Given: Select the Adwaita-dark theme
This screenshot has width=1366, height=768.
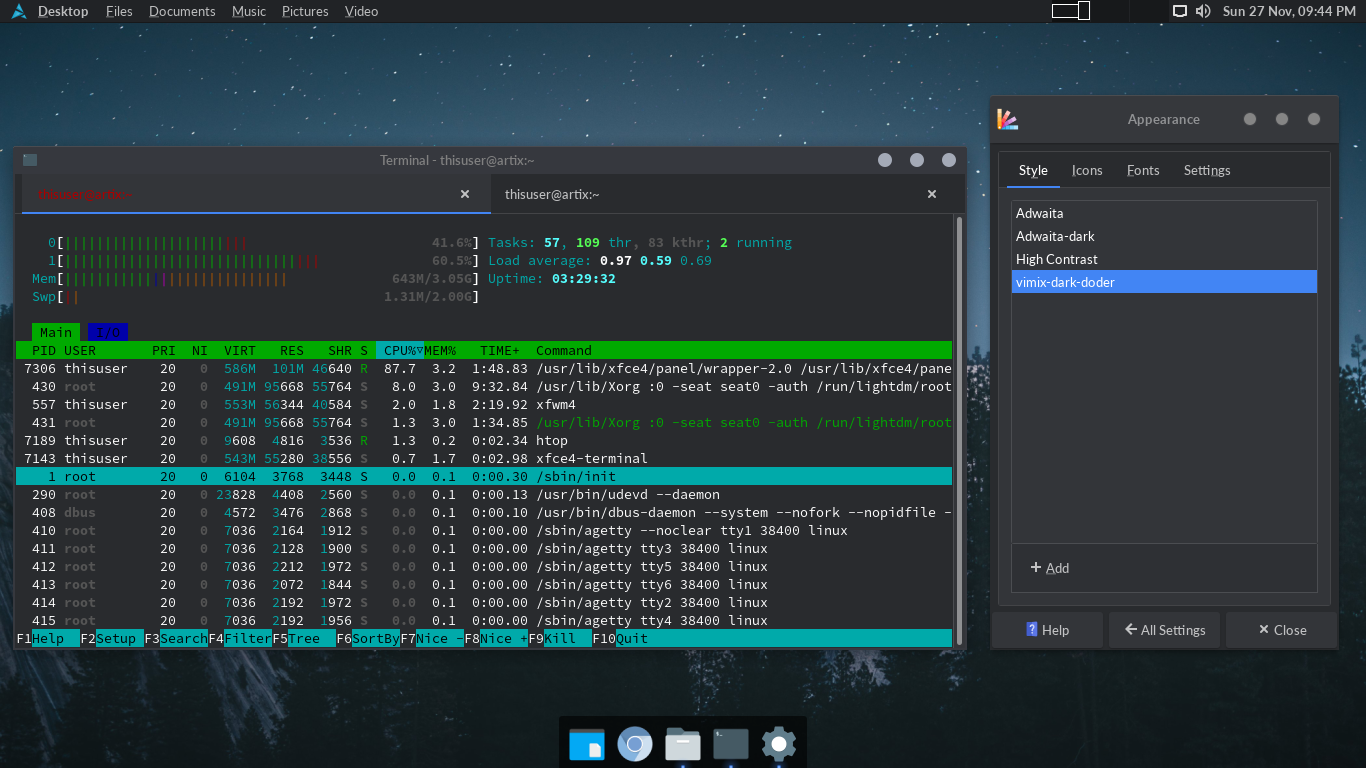Looking at the screenshot, I should pyautogui.click(x=1164, y=236).
